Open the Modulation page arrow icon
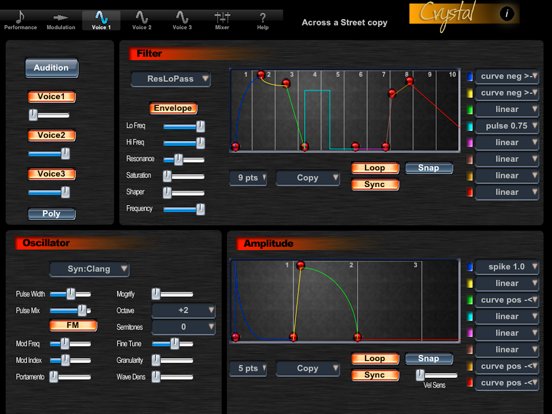Image resolution: width=552 pixels, height=414 pixels. click(61, 17)
